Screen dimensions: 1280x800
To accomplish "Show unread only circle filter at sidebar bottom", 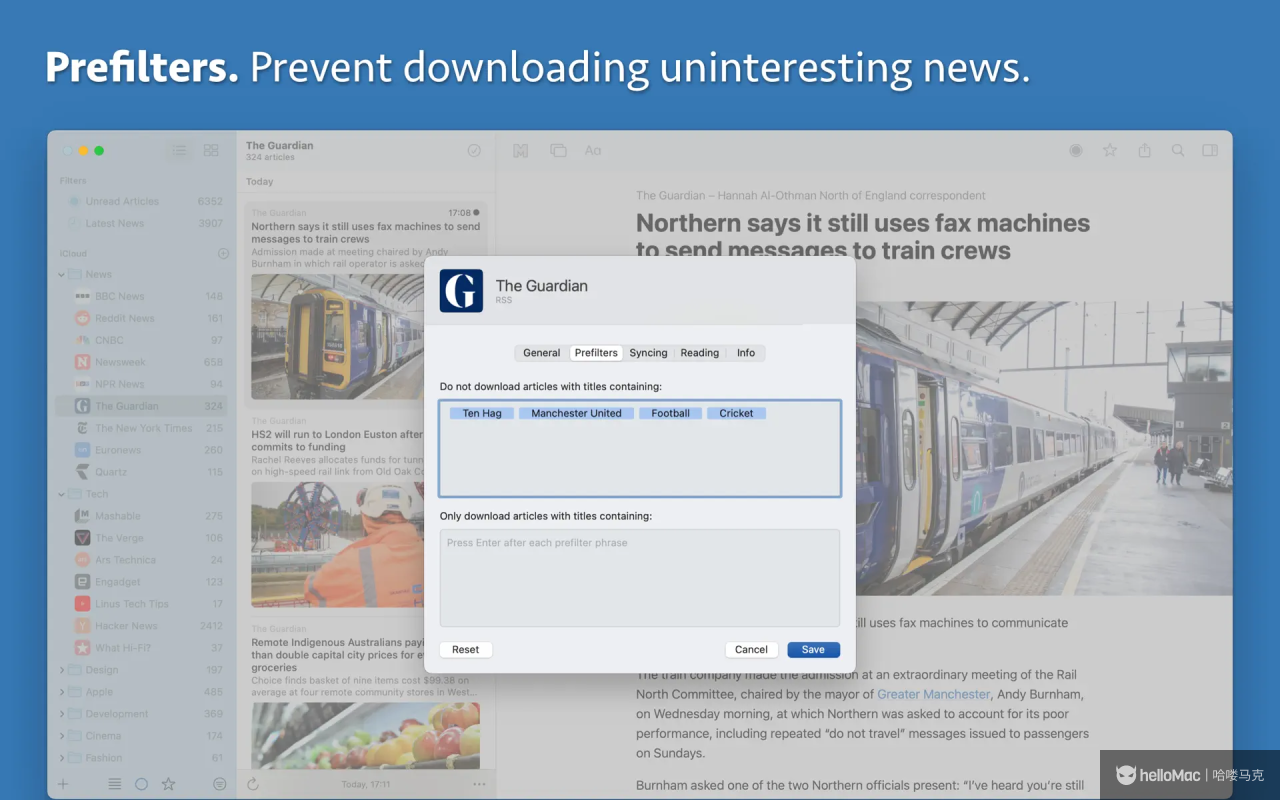I will coord(141,784).
